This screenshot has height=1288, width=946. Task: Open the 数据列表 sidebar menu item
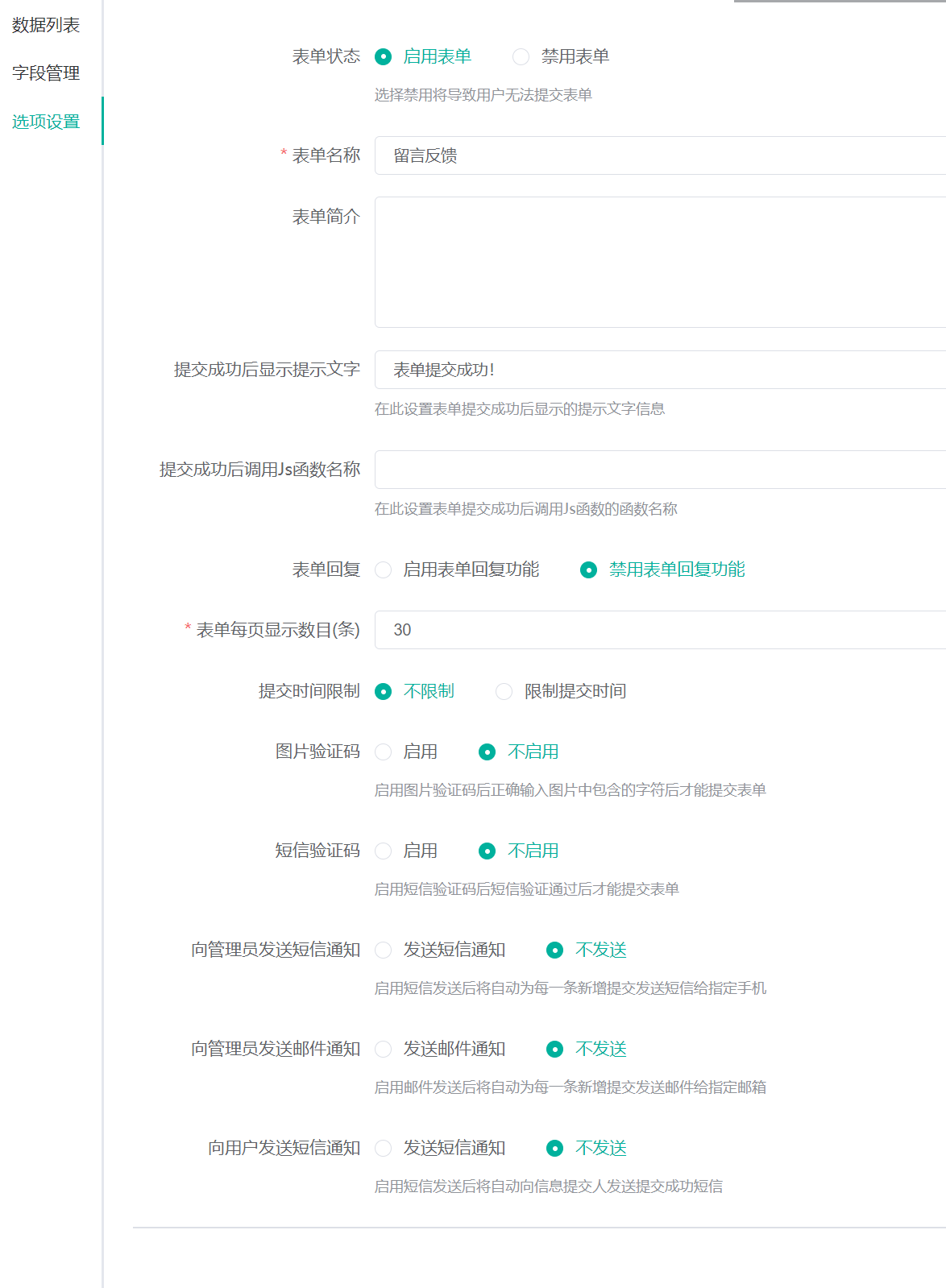[46, 26]
